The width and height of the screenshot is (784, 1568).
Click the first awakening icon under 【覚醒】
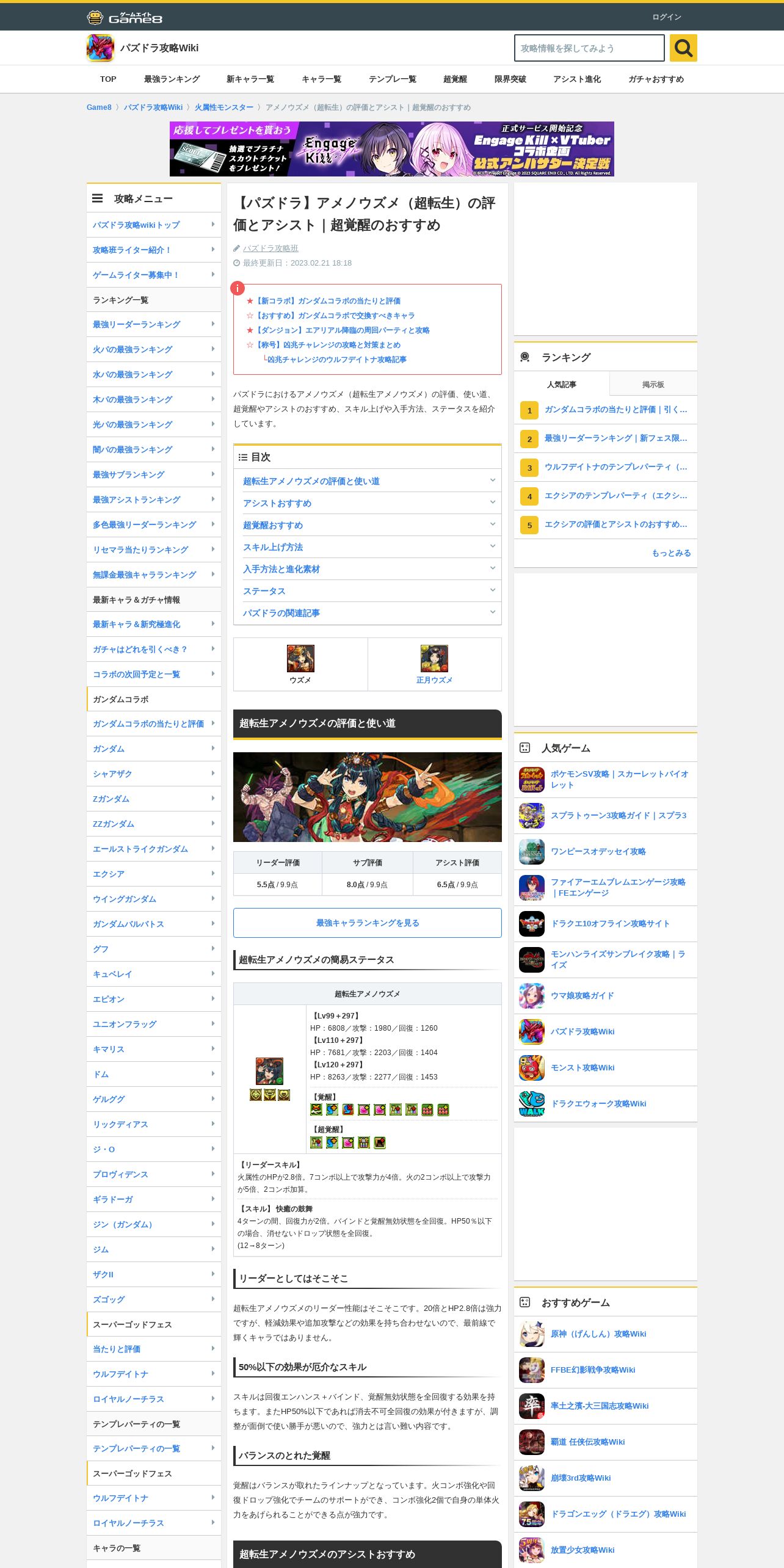[316, 1110]
